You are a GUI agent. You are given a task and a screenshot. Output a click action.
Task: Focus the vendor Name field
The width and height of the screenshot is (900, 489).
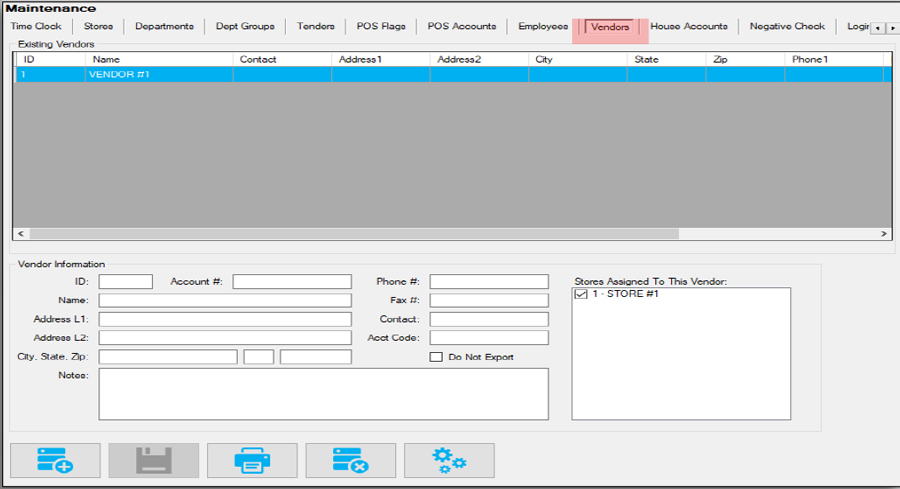point(225,300)
